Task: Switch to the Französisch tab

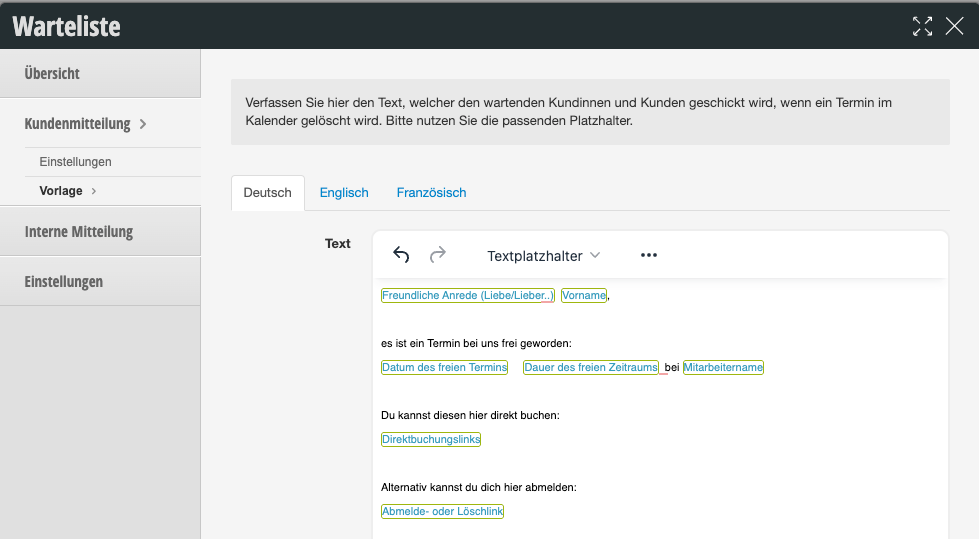Action: pos(431,193)
